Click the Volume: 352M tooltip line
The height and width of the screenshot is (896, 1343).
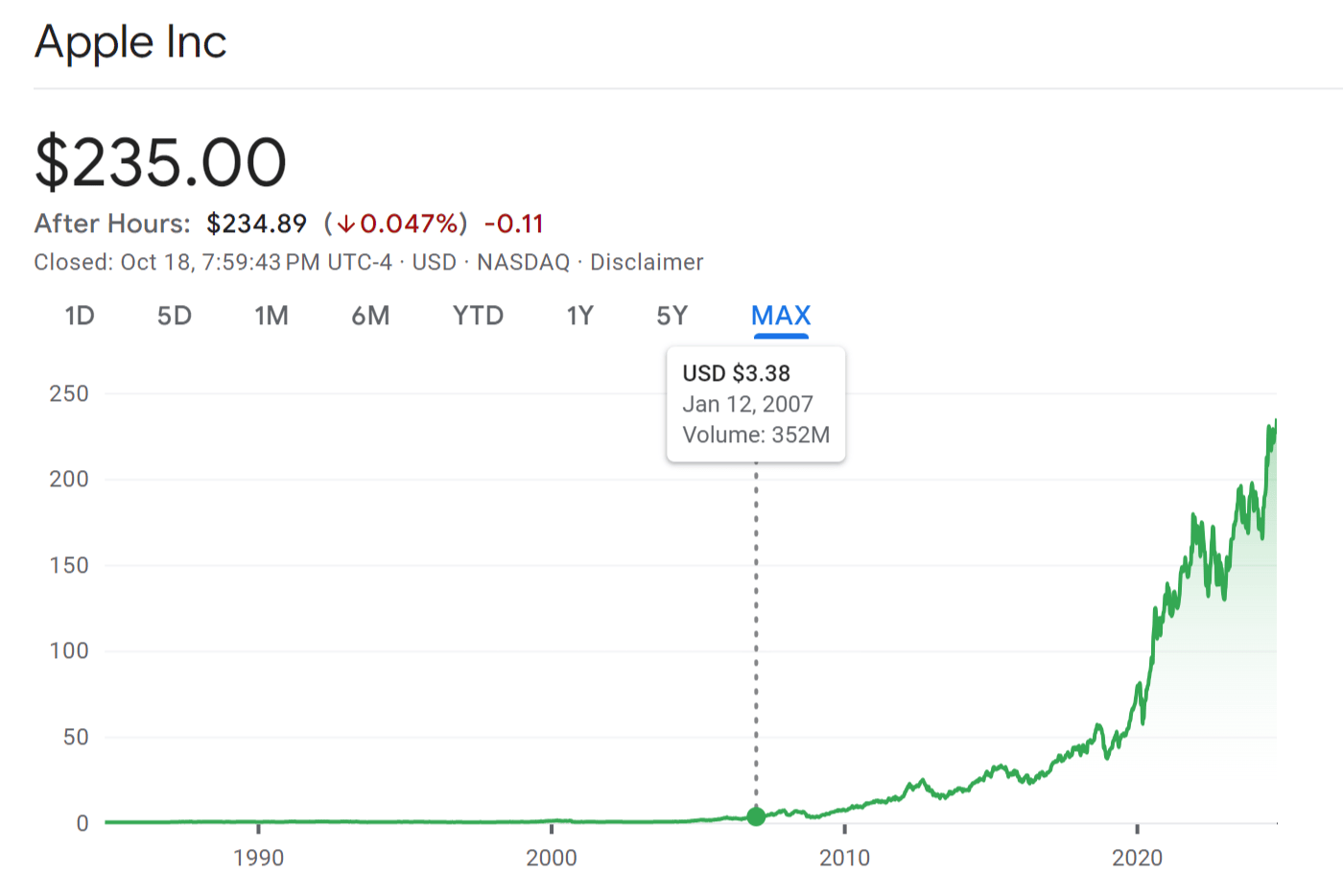coord(756,435)
